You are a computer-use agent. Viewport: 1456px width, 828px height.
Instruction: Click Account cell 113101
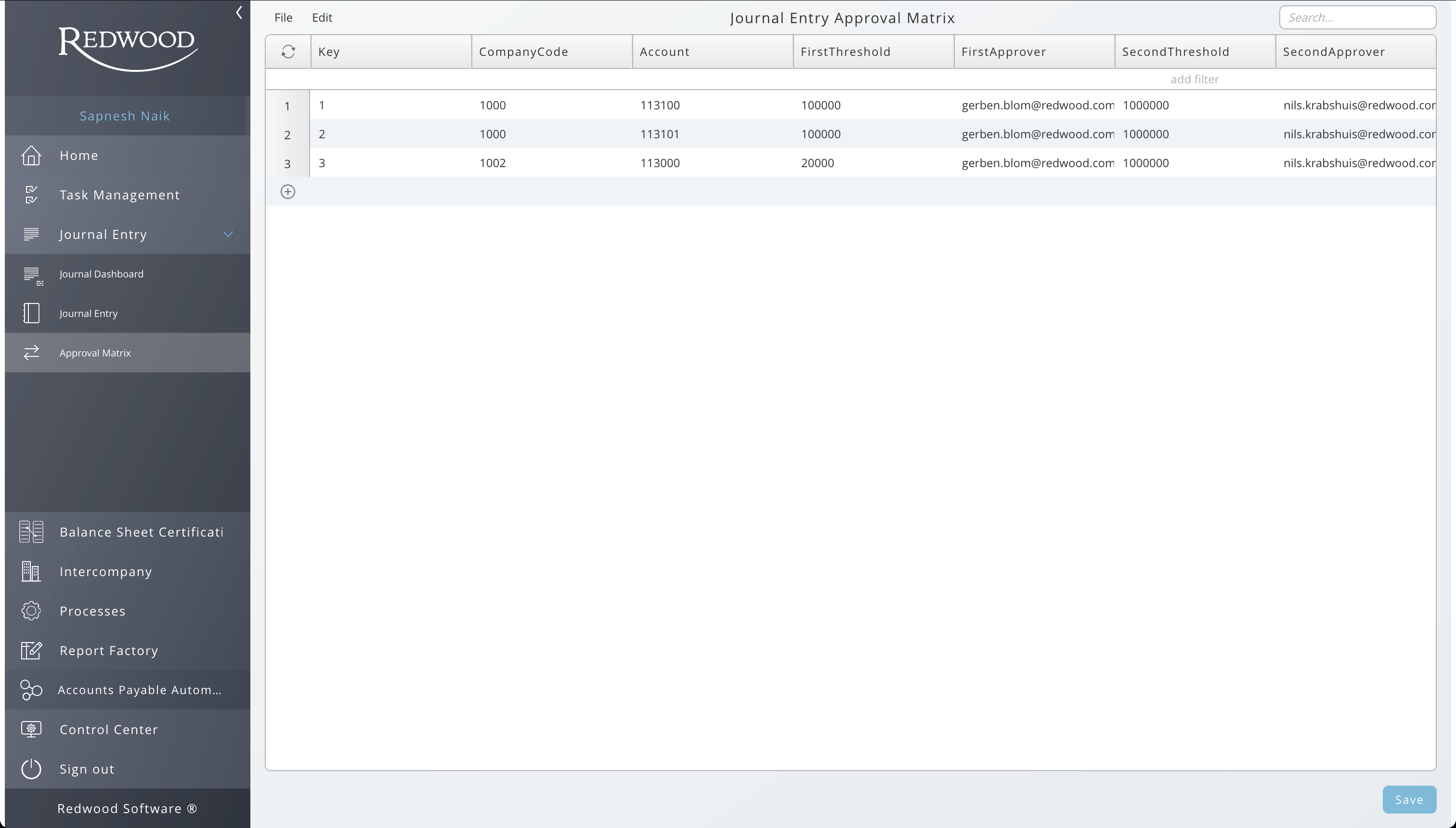click(x=713, y=134)
